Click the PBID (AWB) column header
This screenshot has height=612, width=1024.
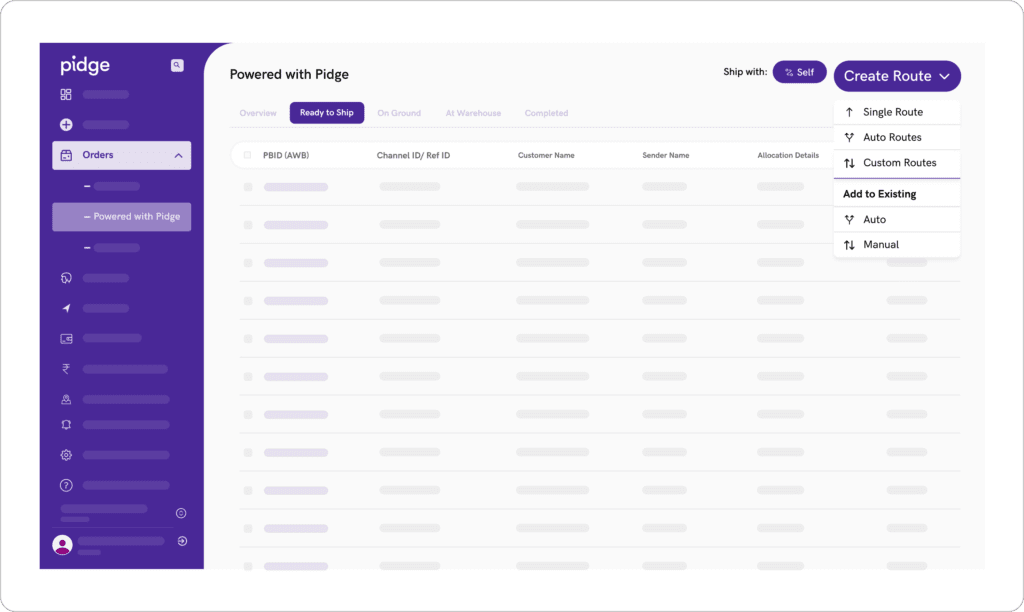click(x=286, y=155)
